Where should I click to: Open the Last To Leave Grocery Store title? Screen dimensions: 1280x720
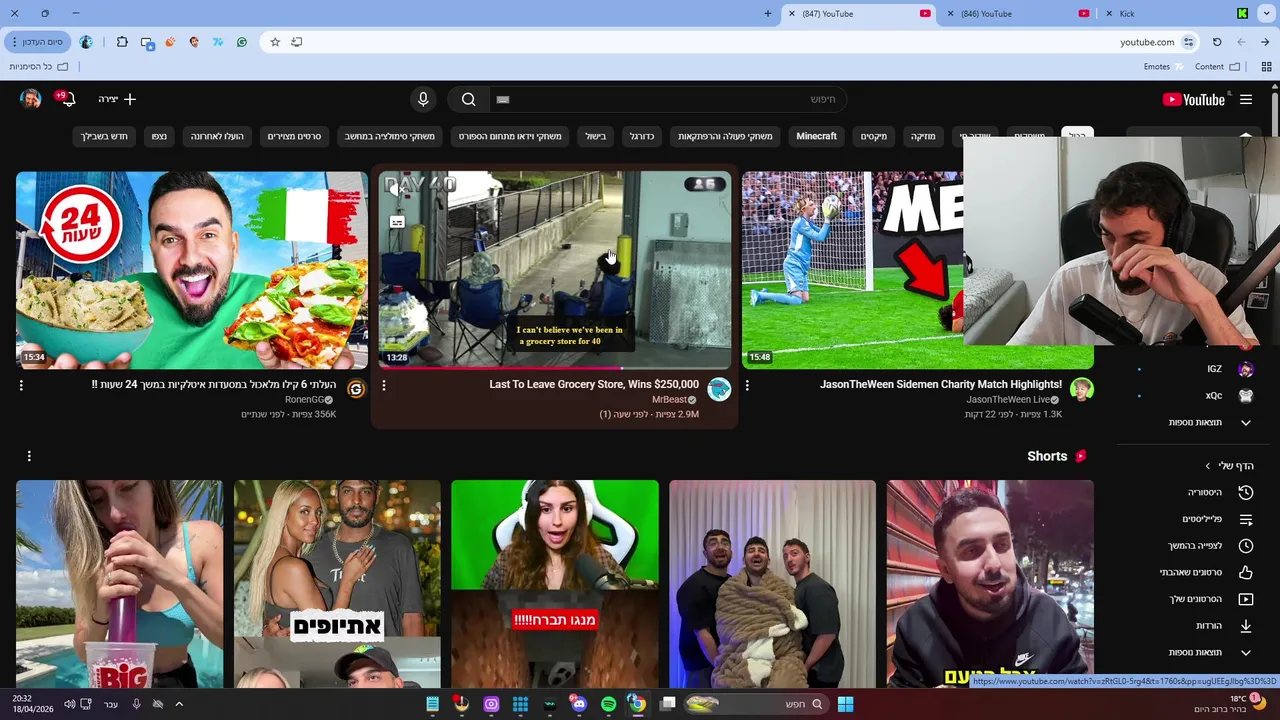point(594,384)
